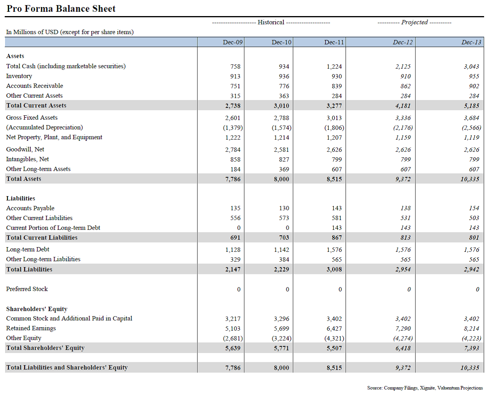The width and height of the screenshot is (490, 395).
Task: Click the Source: Company Filings footnote text
Action: (x=425, y=388)
